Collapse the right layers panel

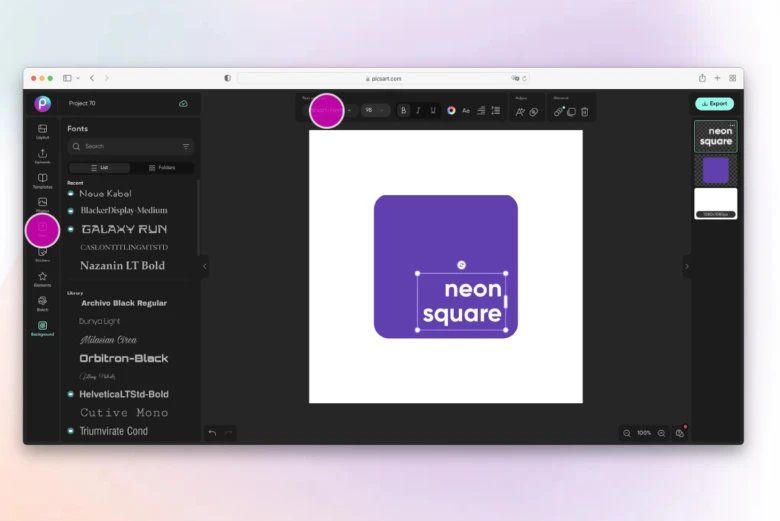686,266
